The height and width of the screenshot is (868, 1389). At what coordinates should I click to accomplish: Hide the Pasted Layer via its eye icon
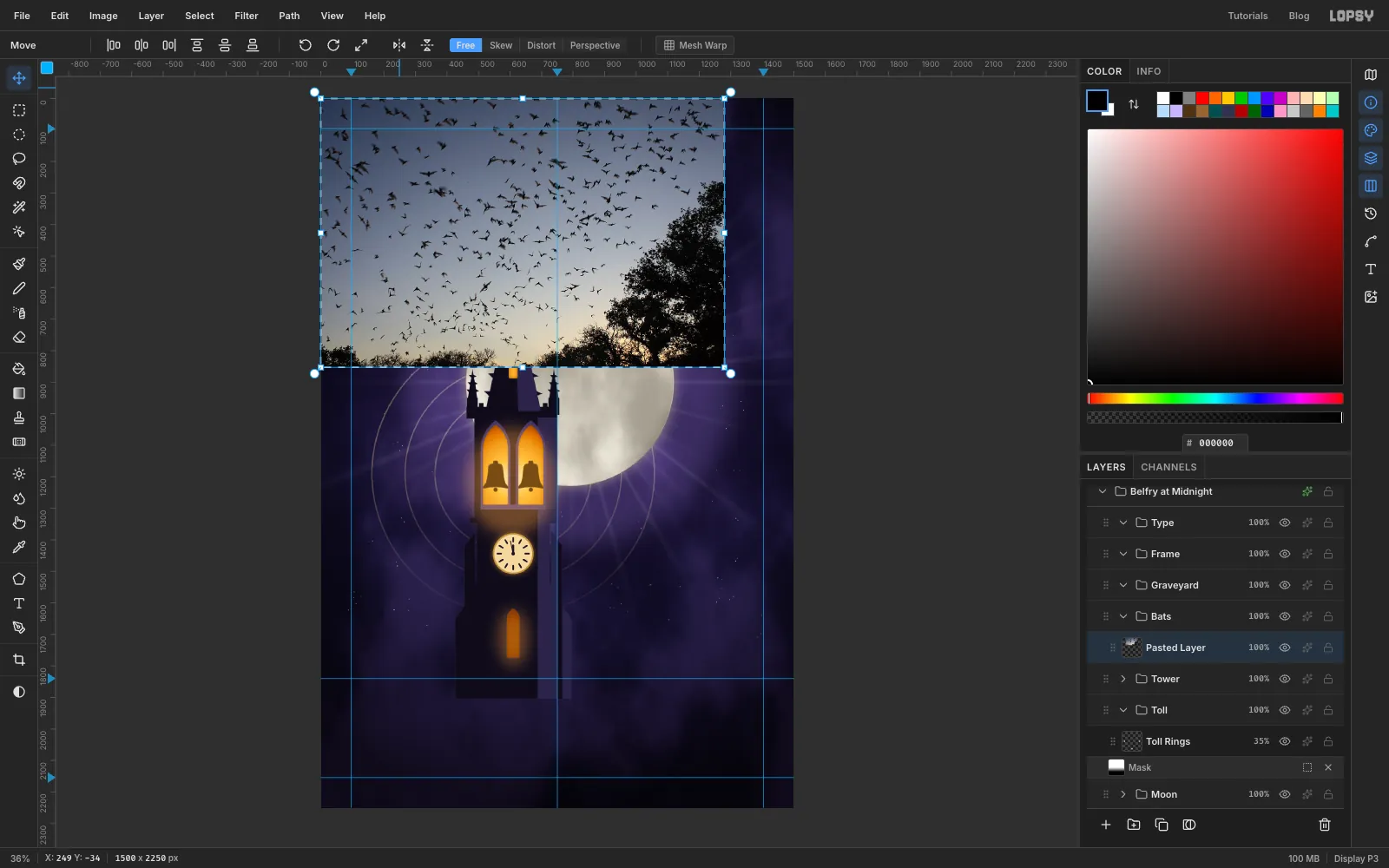(1285, 648)
